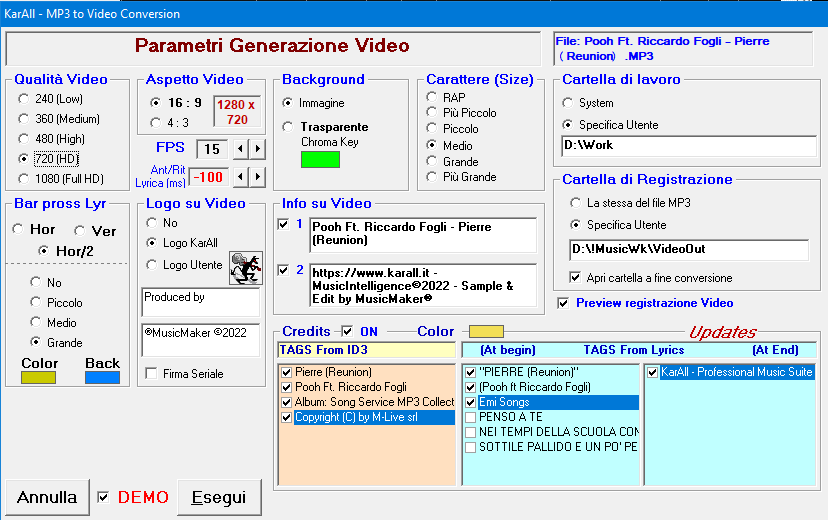Select Grande bar size
The width and height of the screenshot is (828, 520).
(35, 342)
